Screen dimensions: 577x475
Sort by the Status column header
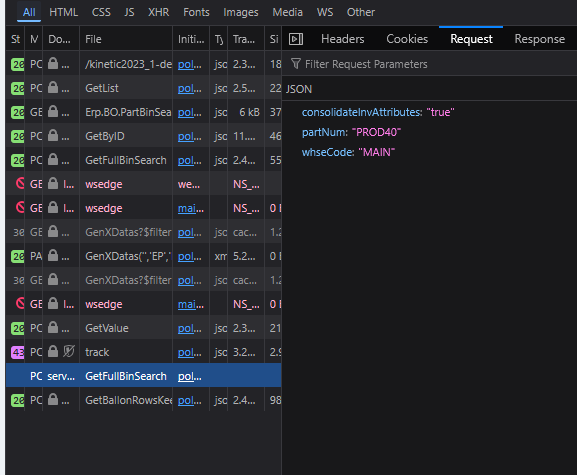(15, 39)
